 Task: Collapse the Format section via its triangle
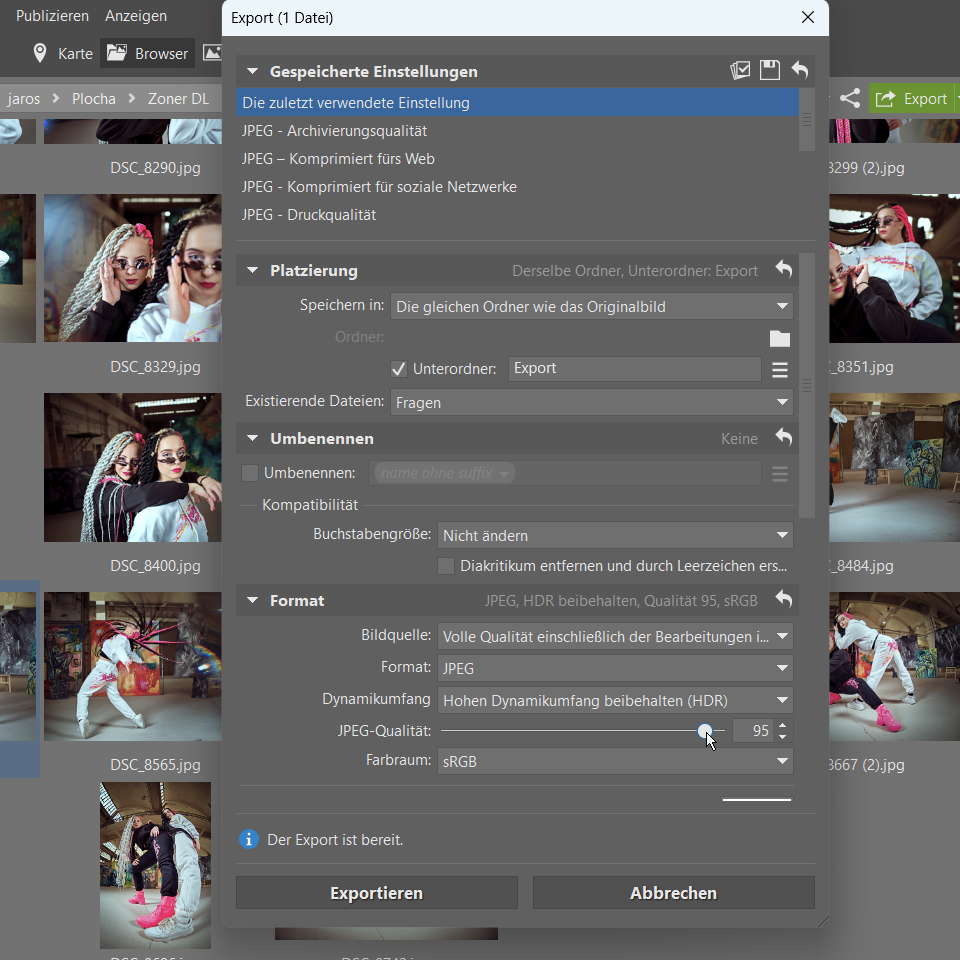tap(252, 601)
